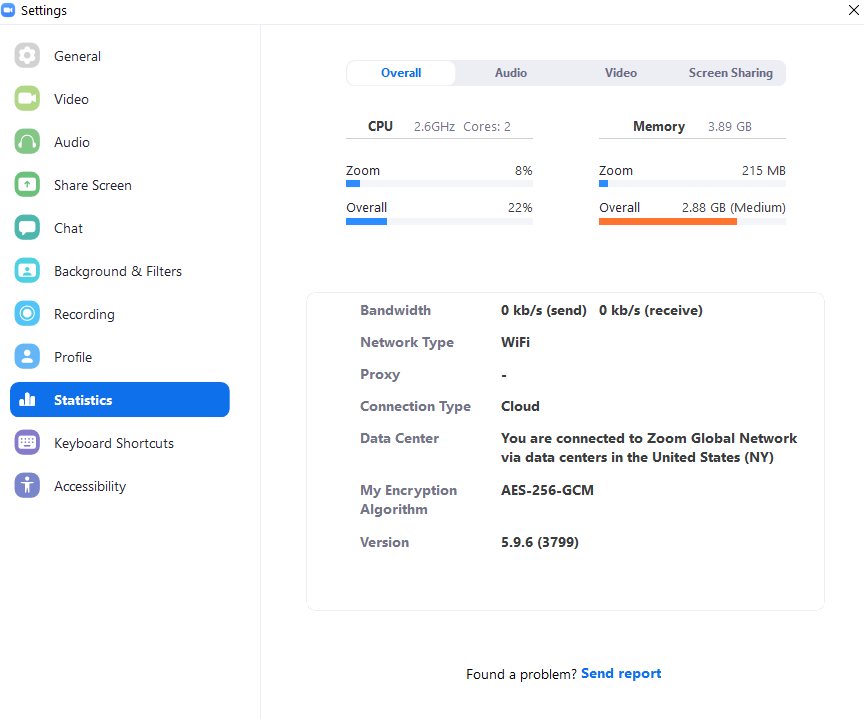This screenshot has height=719, width=864.
Task: Select the Recording icon in sidebar
Action: pyautogui.click(x=27, y=314)
